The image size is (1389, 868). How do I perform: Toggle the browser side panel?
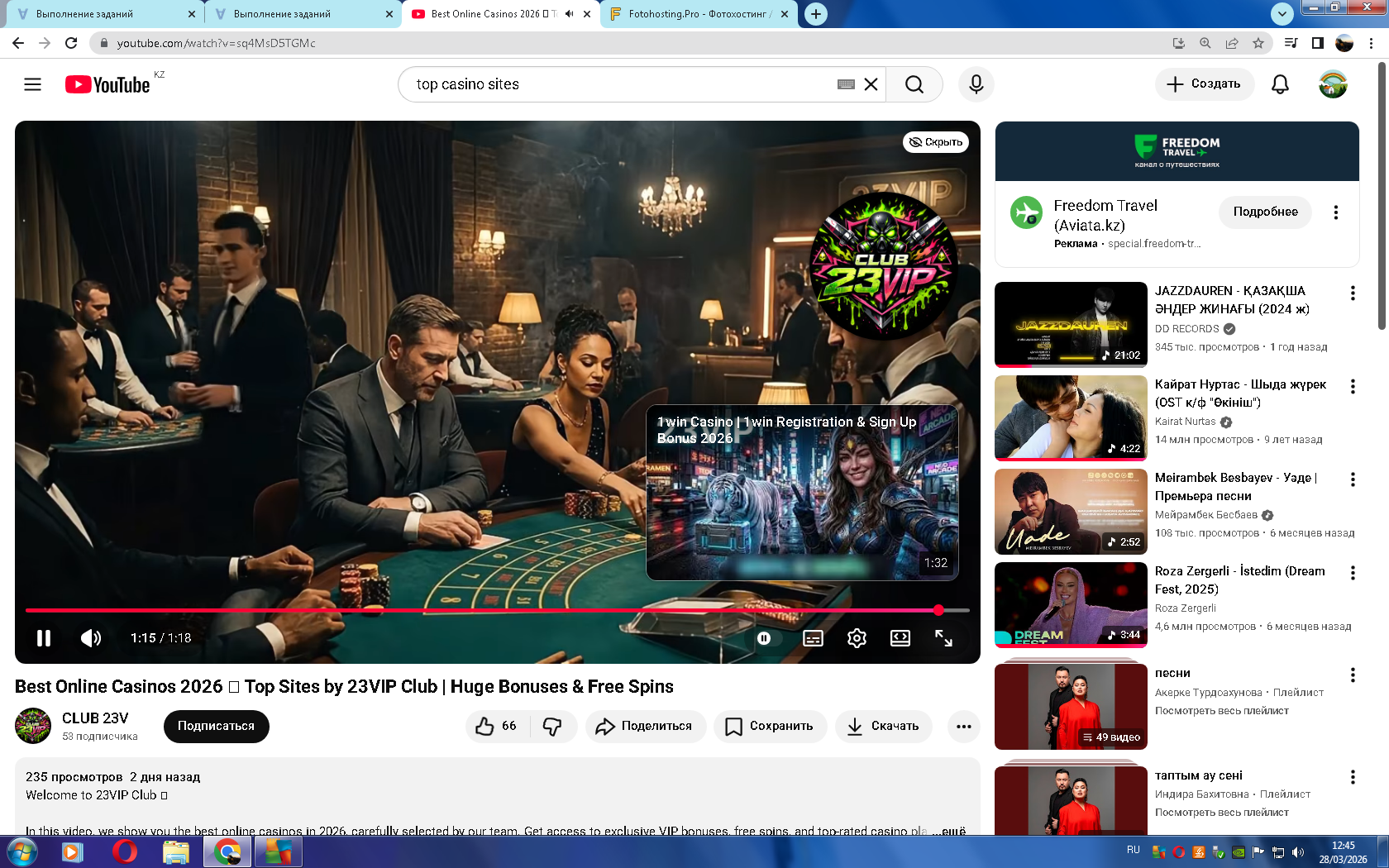point(1318,43)
